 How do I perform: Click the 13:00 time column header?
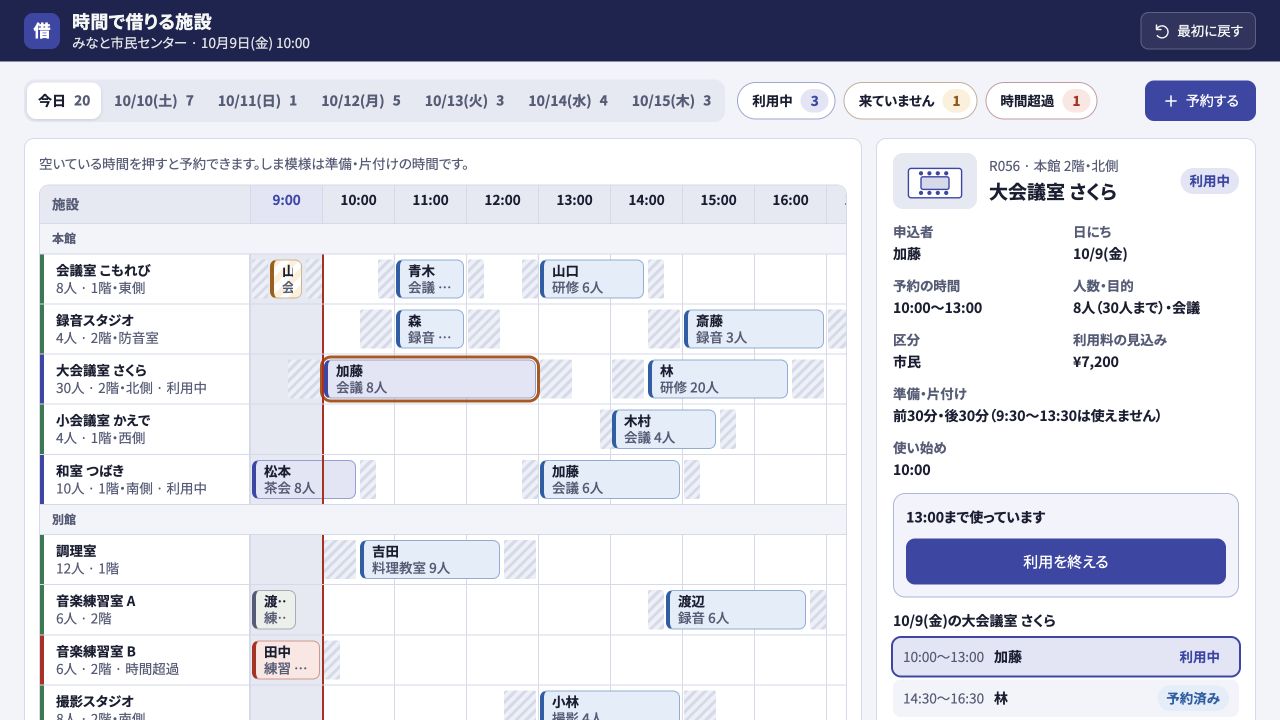[x=574, y=204]
